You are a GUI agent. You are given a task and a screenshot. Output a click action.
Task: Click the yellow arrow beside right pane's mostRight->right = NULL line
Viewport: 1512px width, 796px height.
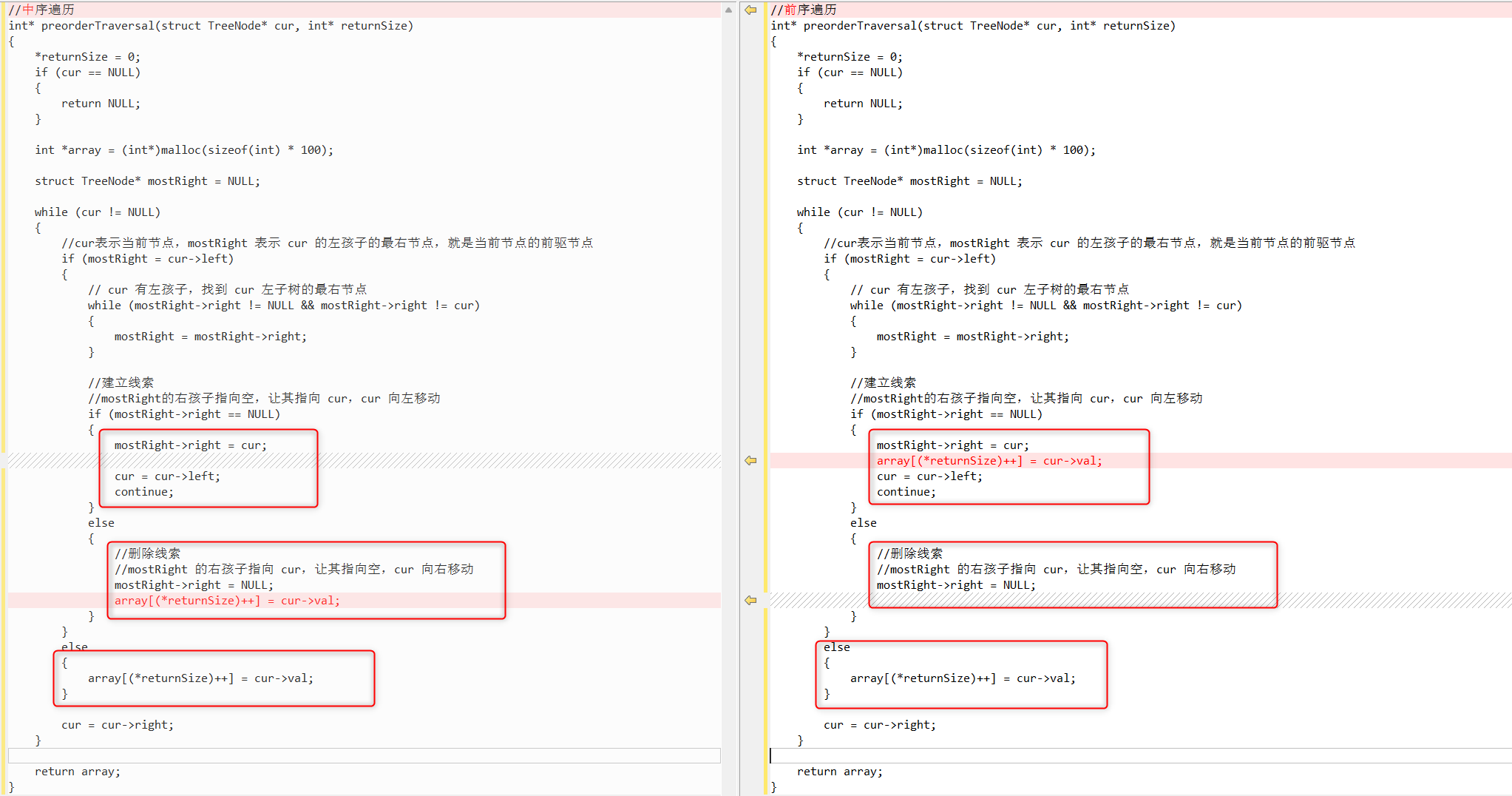coord(750,600)
